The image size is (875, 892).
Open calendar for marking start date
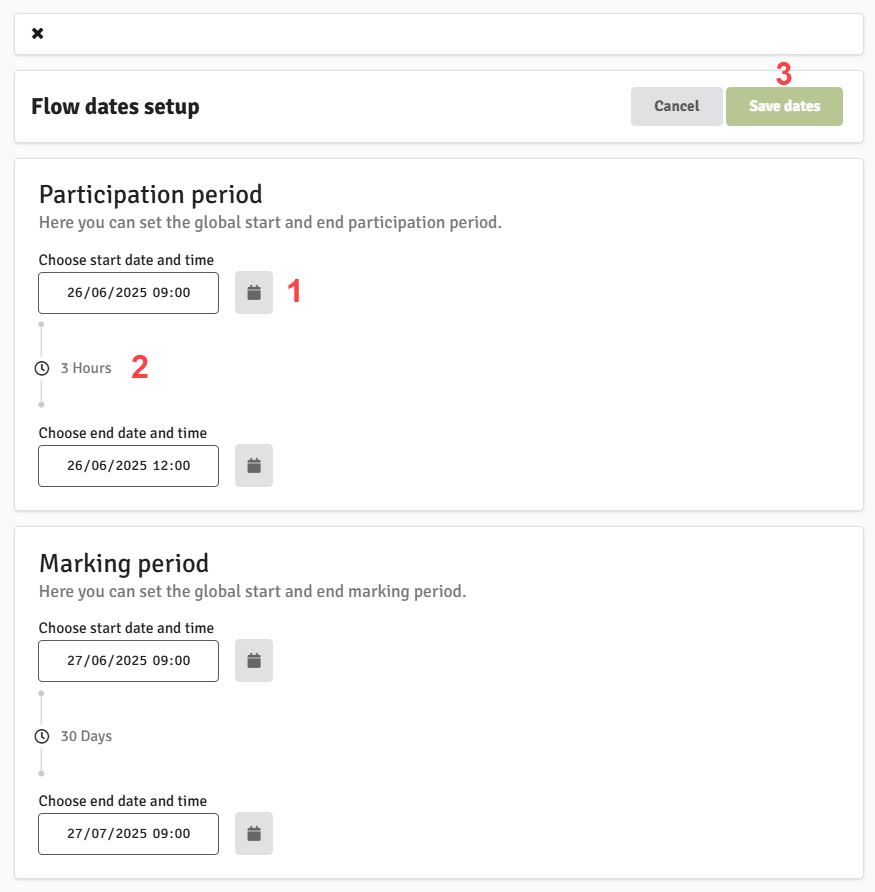coord(254,660)
